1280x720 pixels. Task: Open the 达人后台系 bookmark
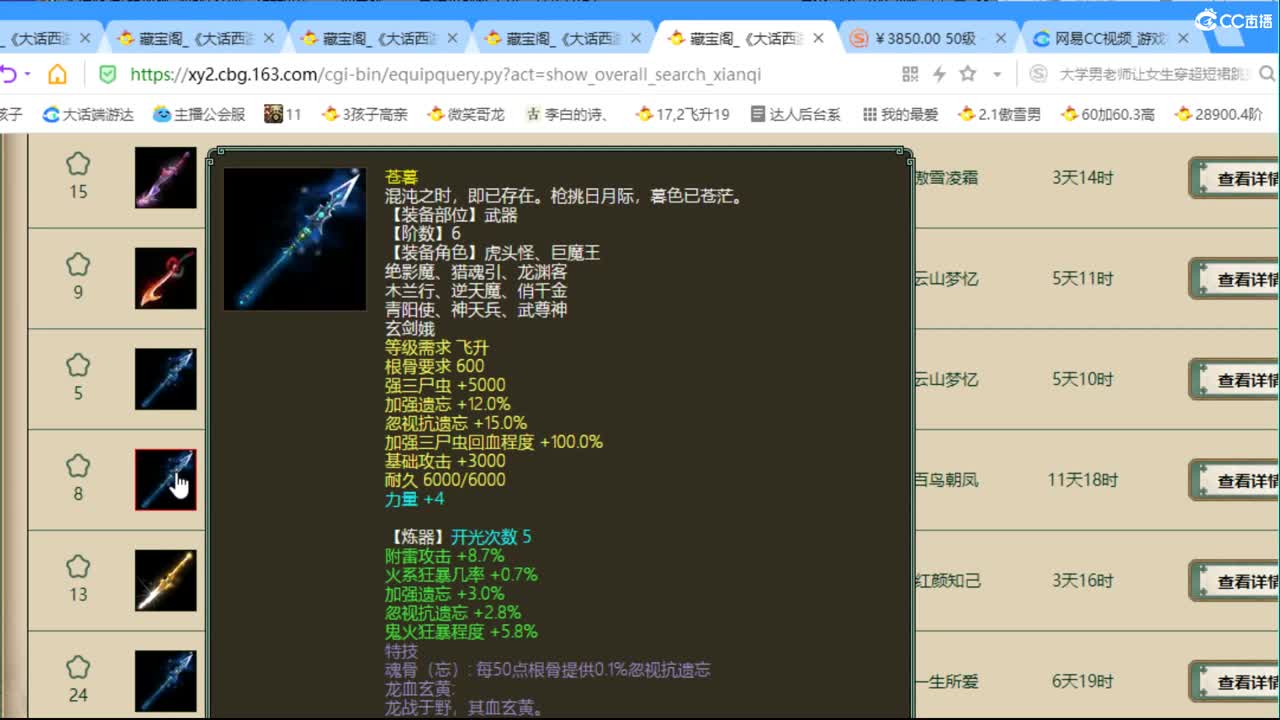(x=796, y=114)
